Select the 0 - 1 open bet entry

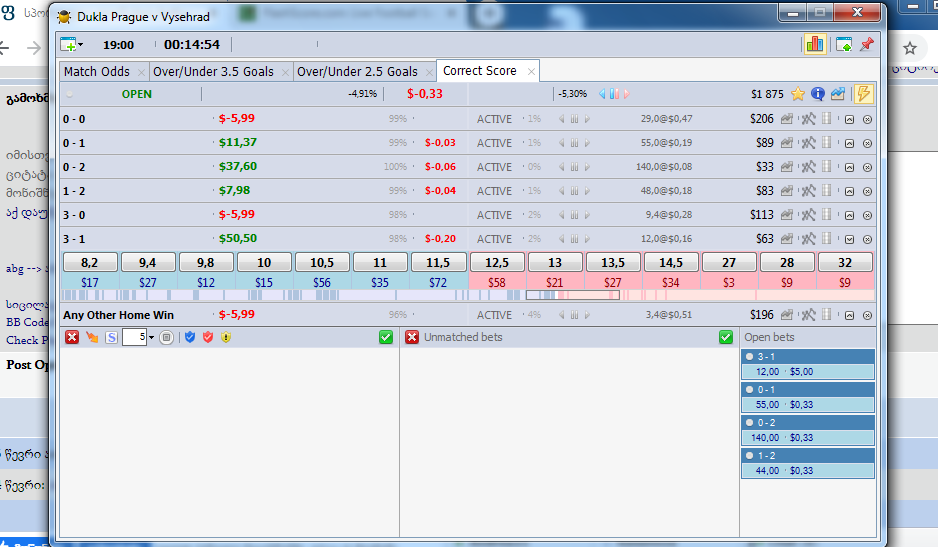click(x=808, y=397)
